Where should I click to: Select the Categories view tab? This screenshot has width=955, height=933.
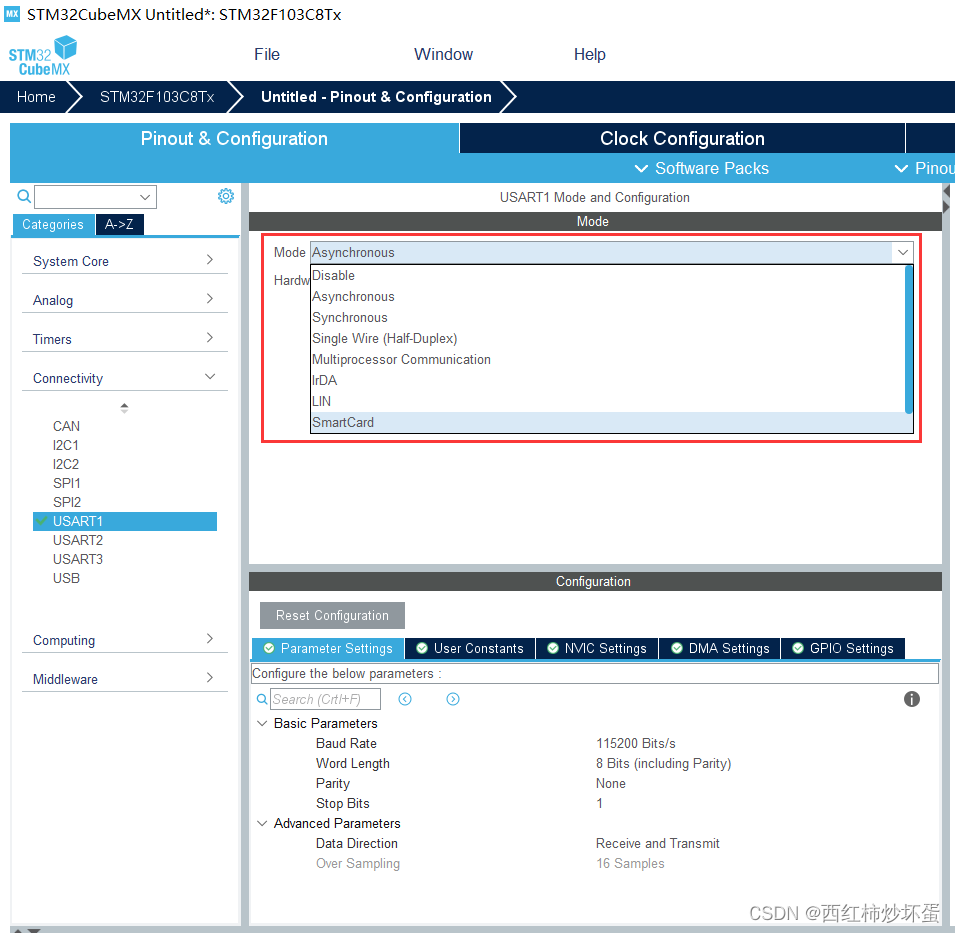[53, 225]
